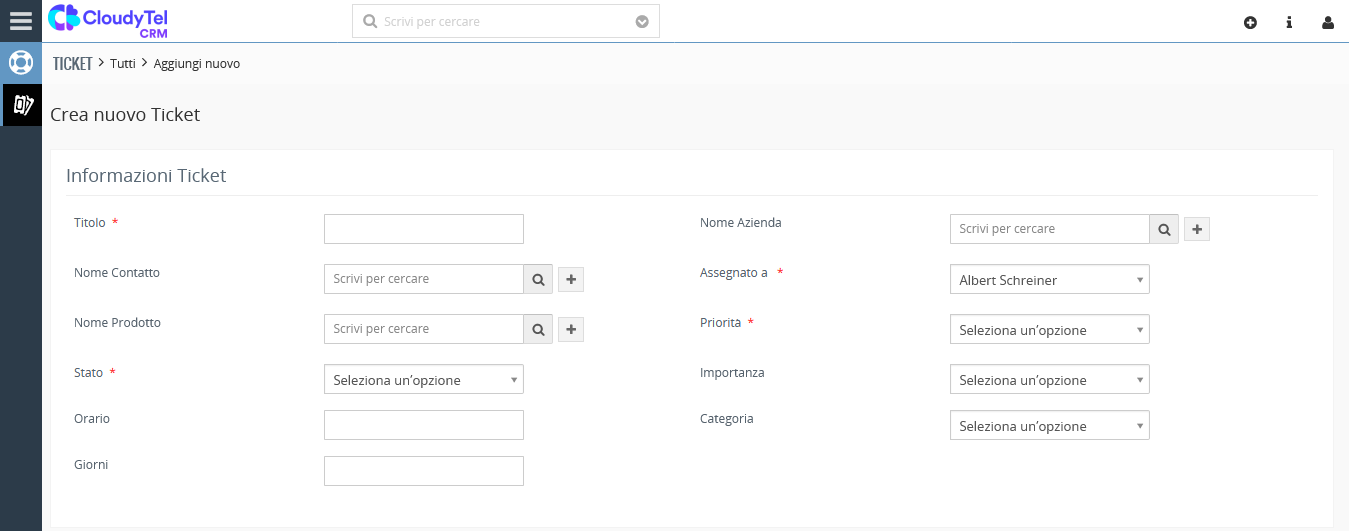
Task: Add new company with plus button
Action: 1197,229
